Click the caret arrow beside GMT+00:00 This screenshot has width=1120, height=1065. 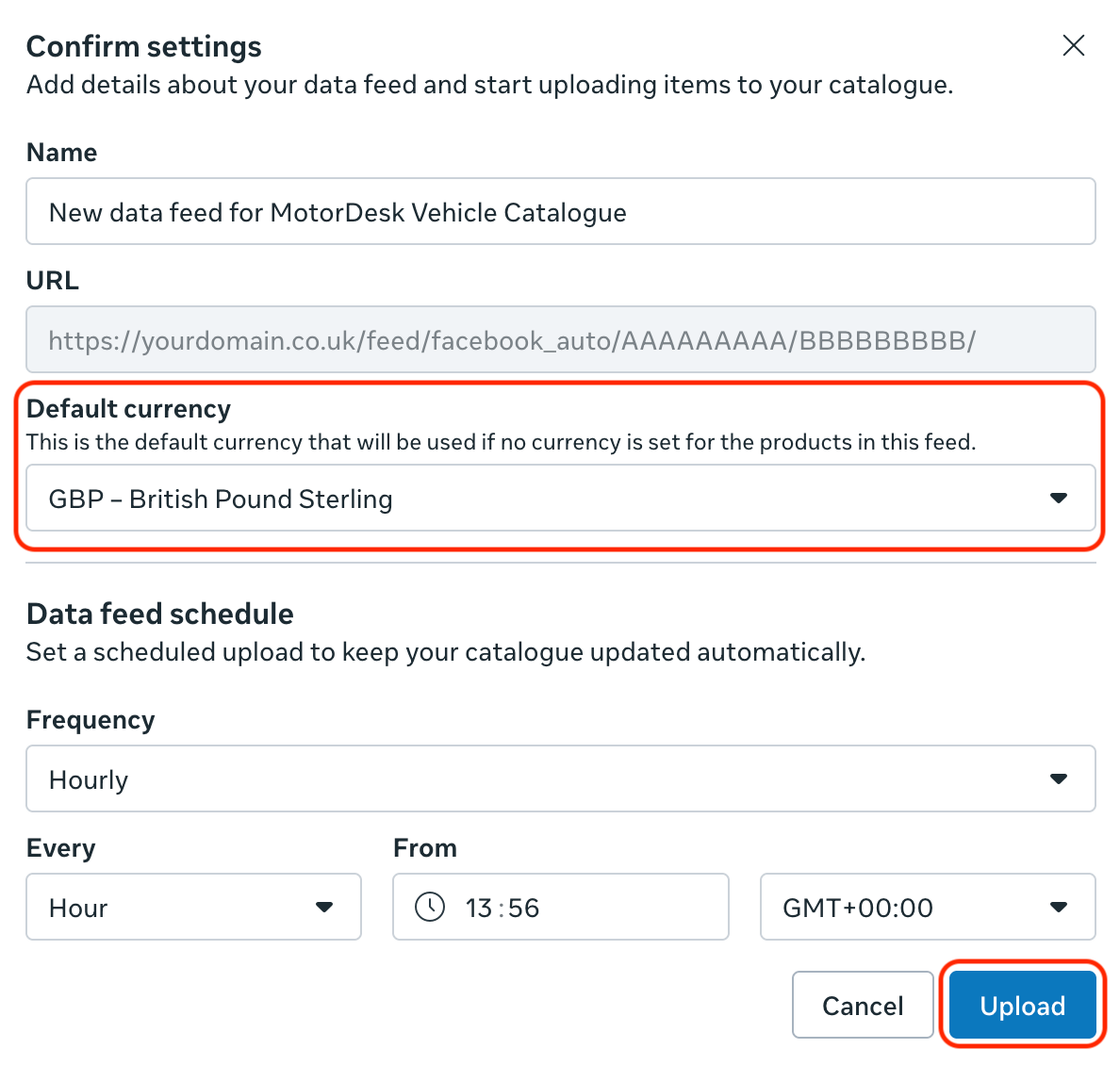[x=1058, y=908]
